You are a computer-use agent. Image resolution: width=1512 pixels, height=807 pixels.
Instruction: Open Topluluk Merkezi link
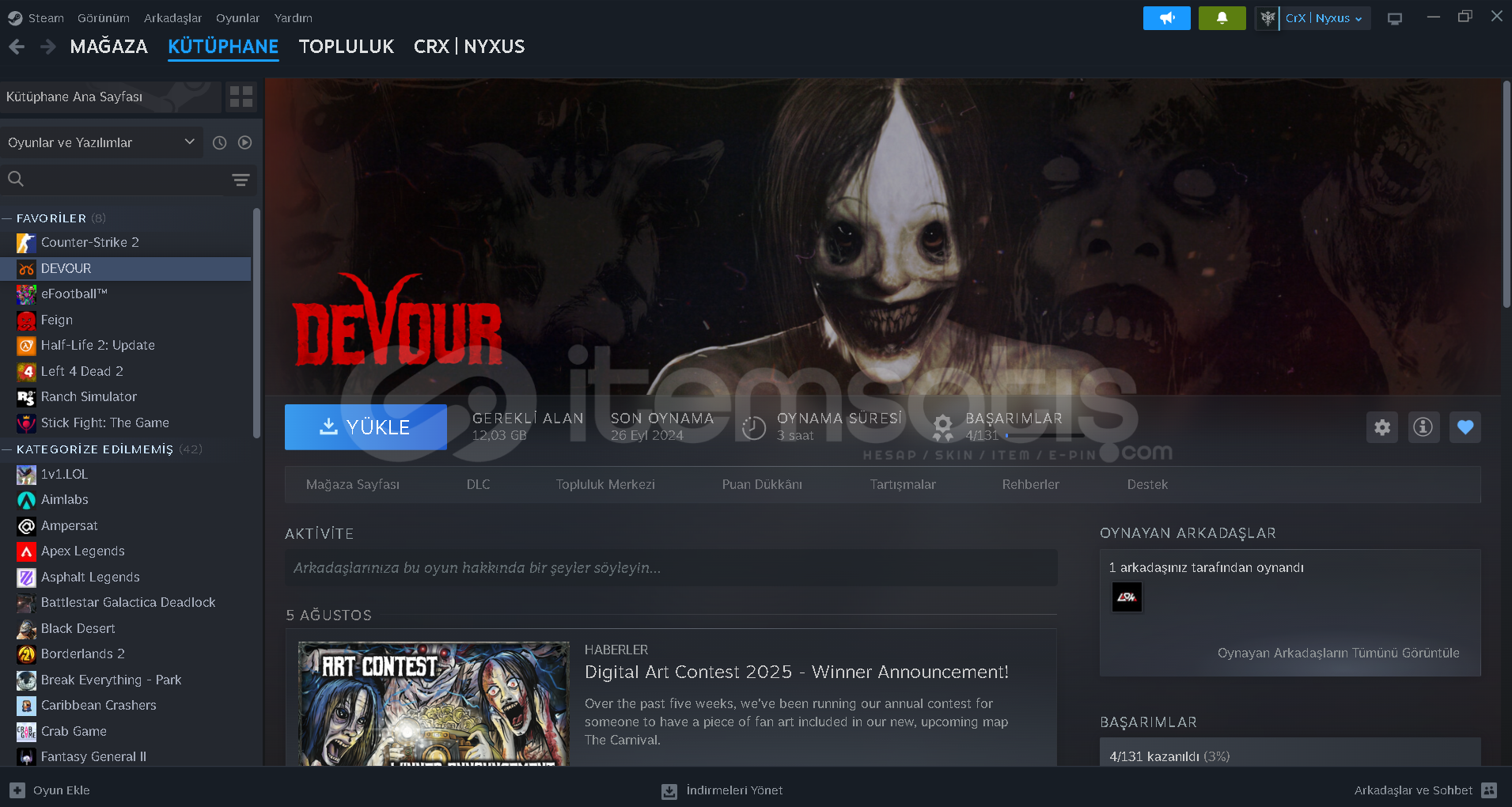point(605,484)
